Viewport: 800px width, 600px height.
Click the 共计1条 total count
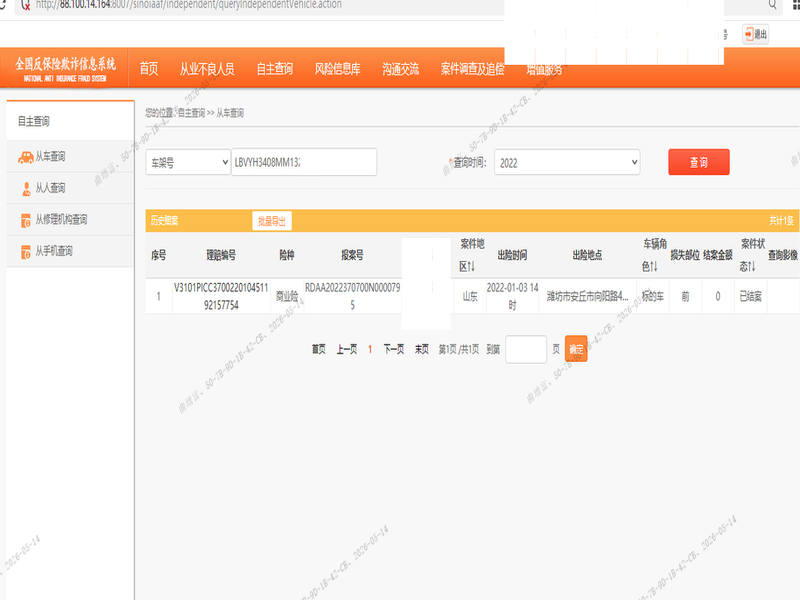pos(781,221)
